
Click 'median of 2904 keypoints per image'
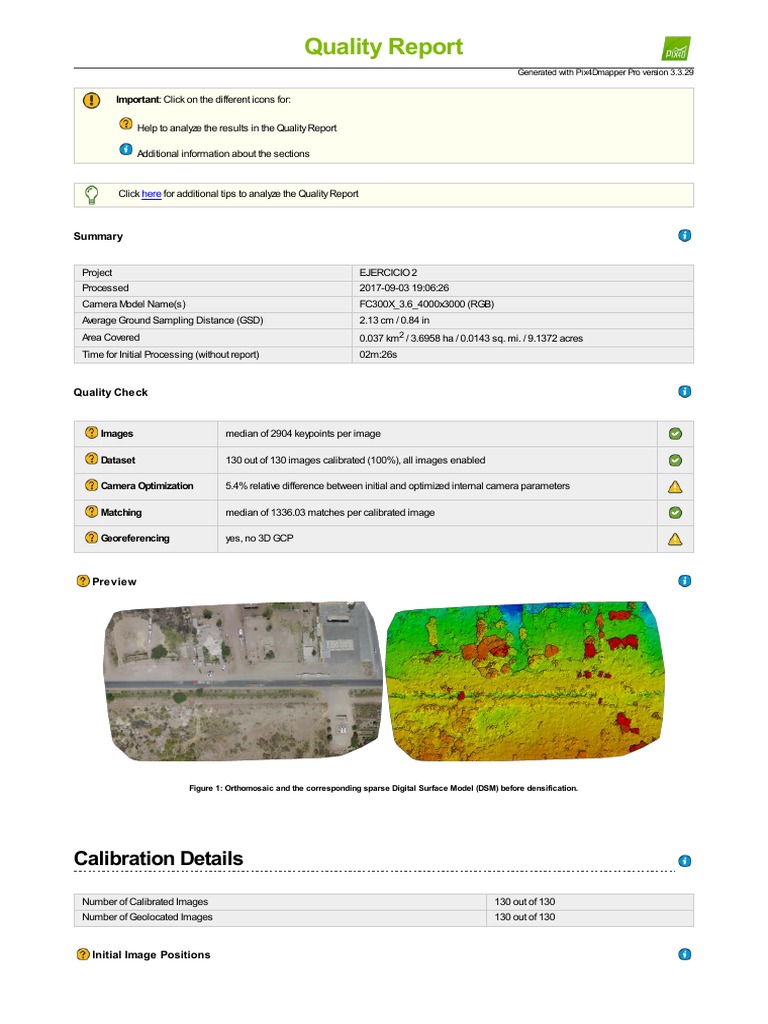pos(303,434)
